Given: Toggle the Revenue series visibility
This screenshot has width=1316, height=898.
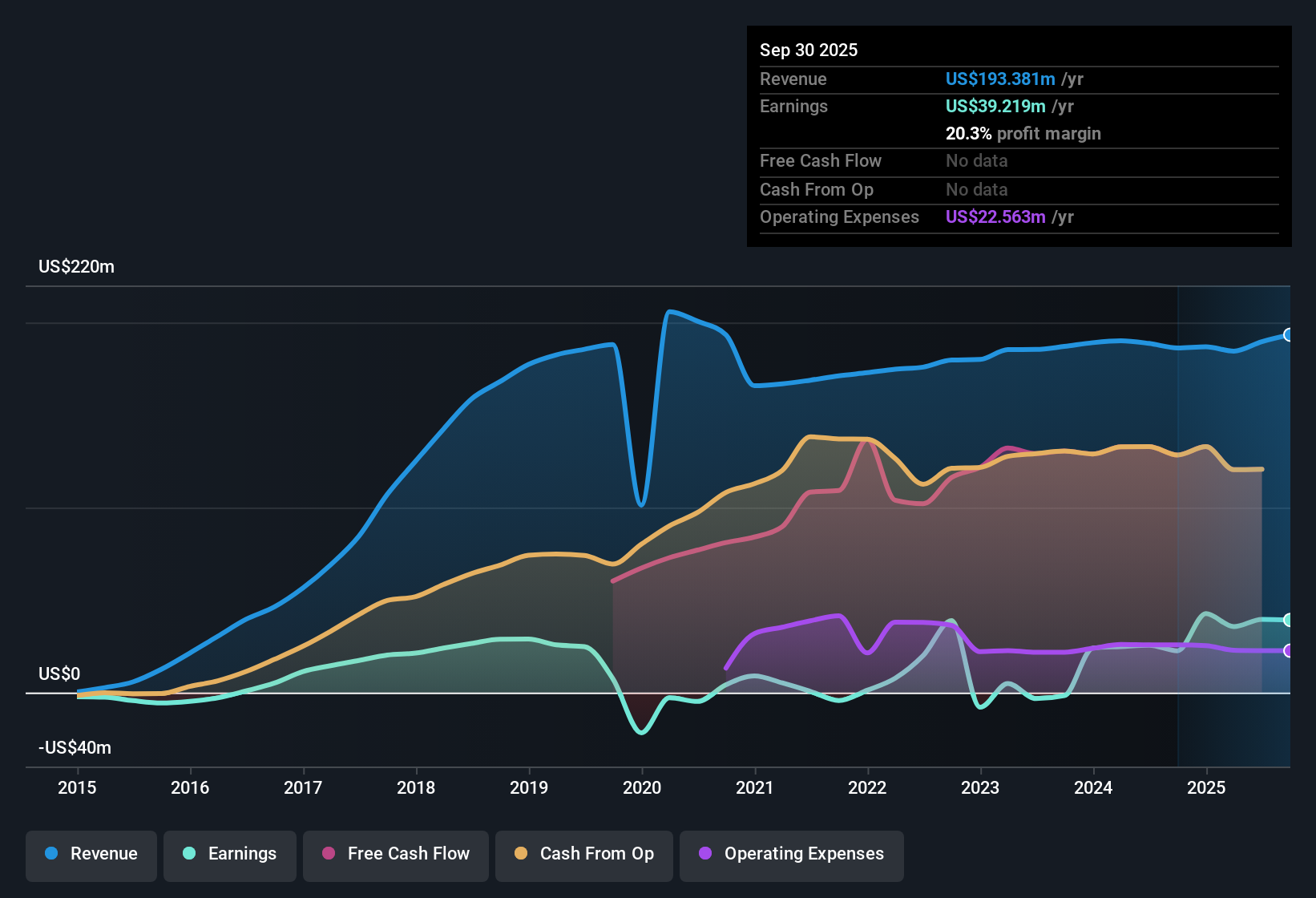Looking at the screenshot, I should (x=91, y=854).
